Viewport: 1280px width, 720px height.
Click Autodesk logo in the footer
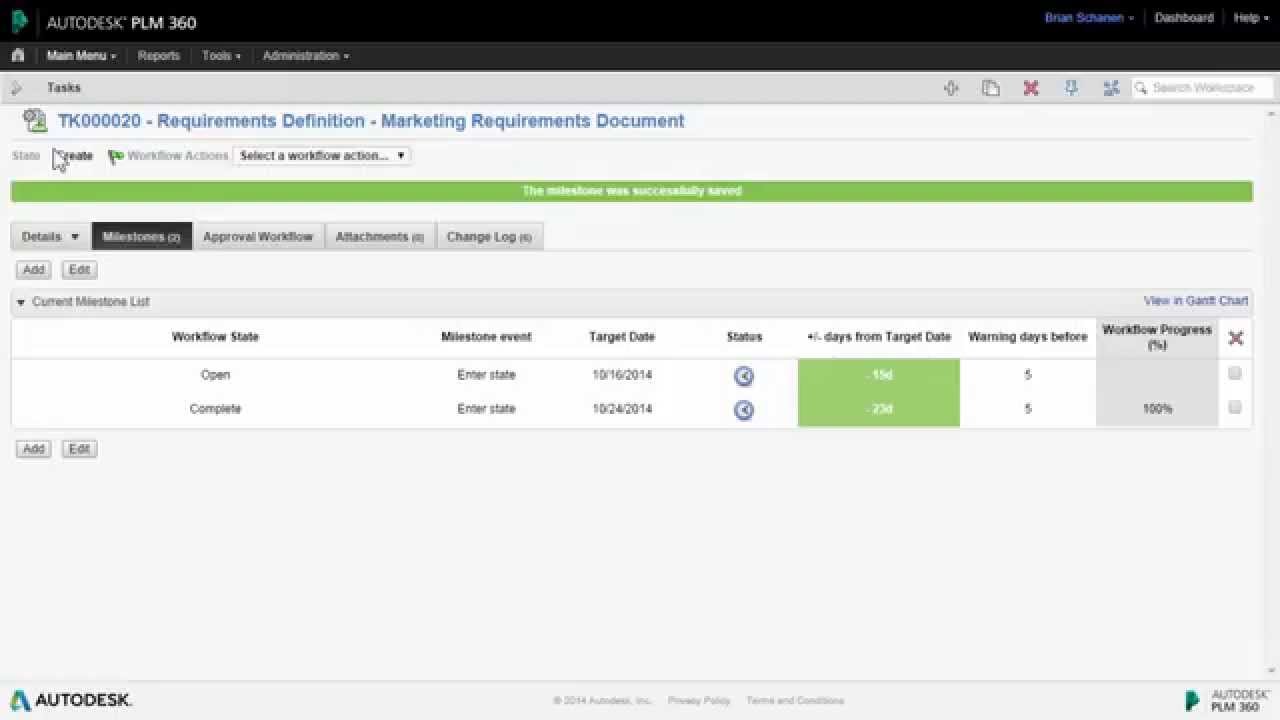71,700
